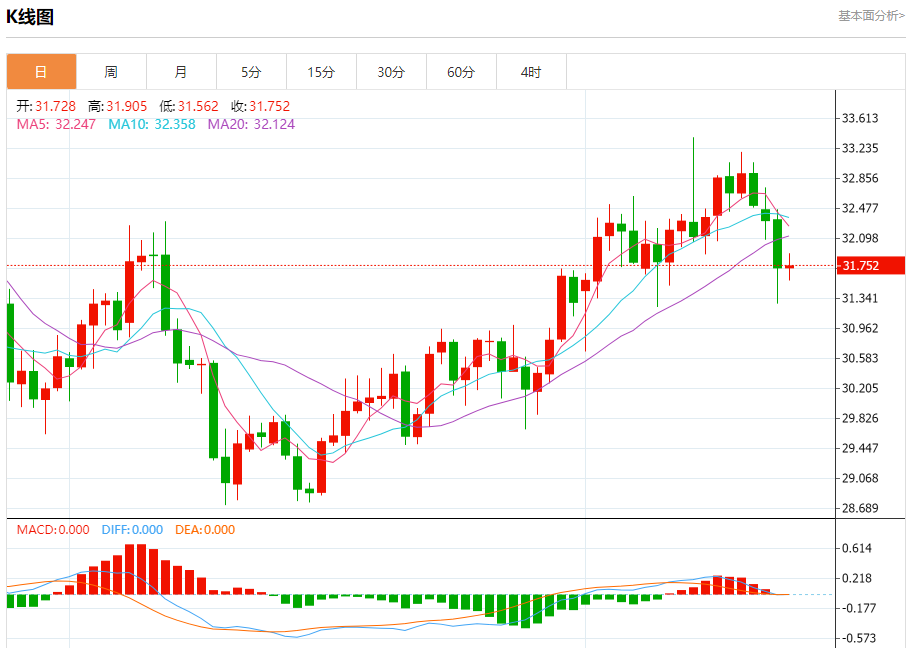
Task: Switch to the 月 monthly tab
Action: [181, 72]
